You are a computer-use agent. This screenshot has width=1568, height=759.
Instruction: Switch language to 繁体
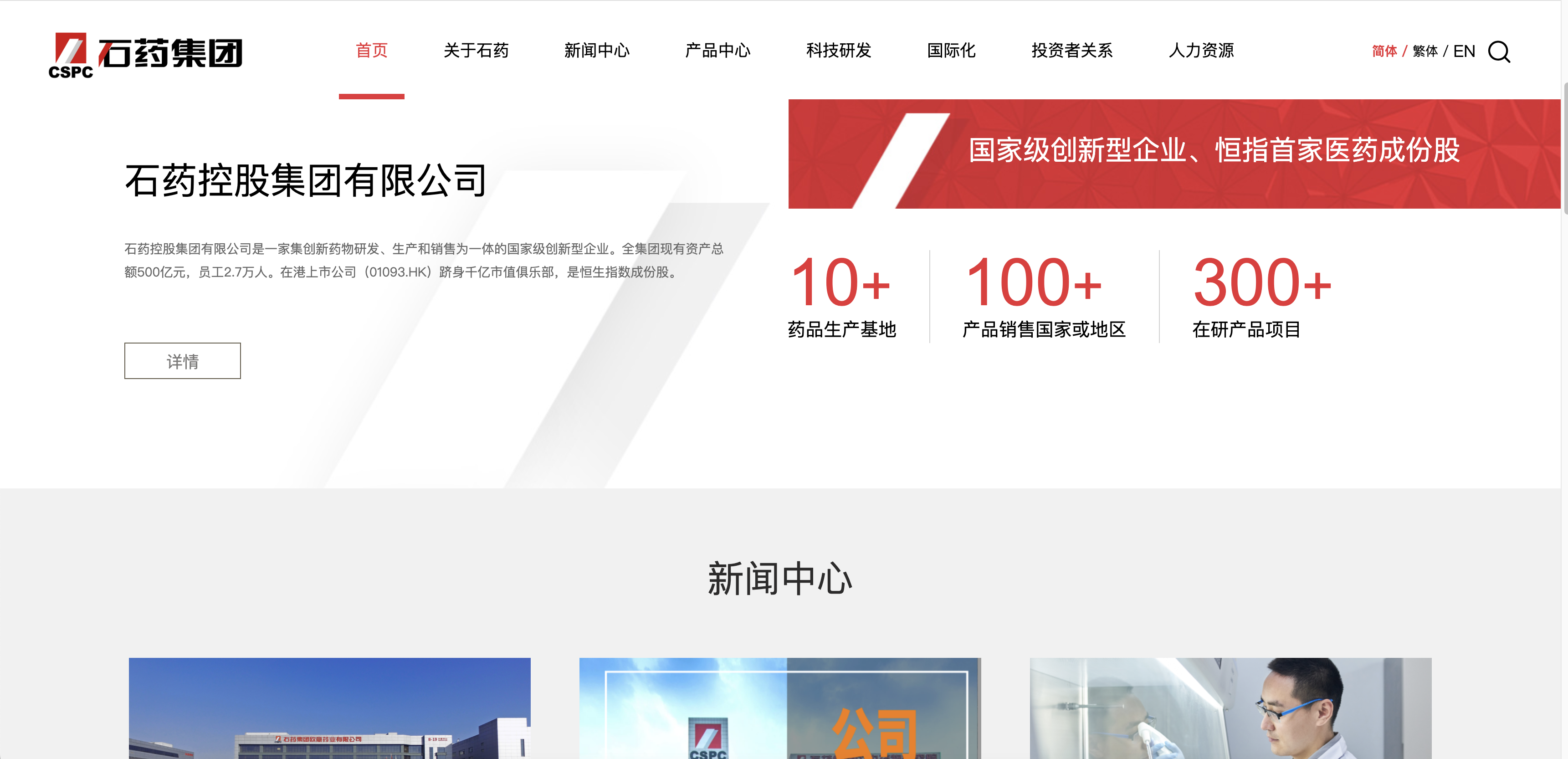(x=1425, y=51)
